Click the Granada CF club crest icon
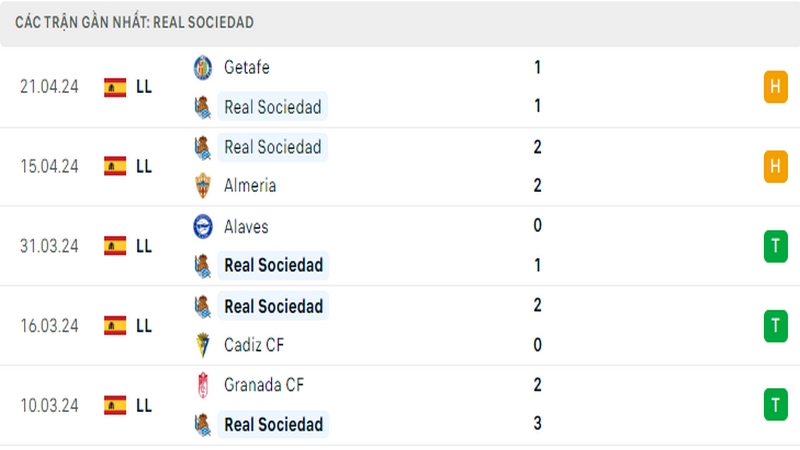 click(203, 385)
